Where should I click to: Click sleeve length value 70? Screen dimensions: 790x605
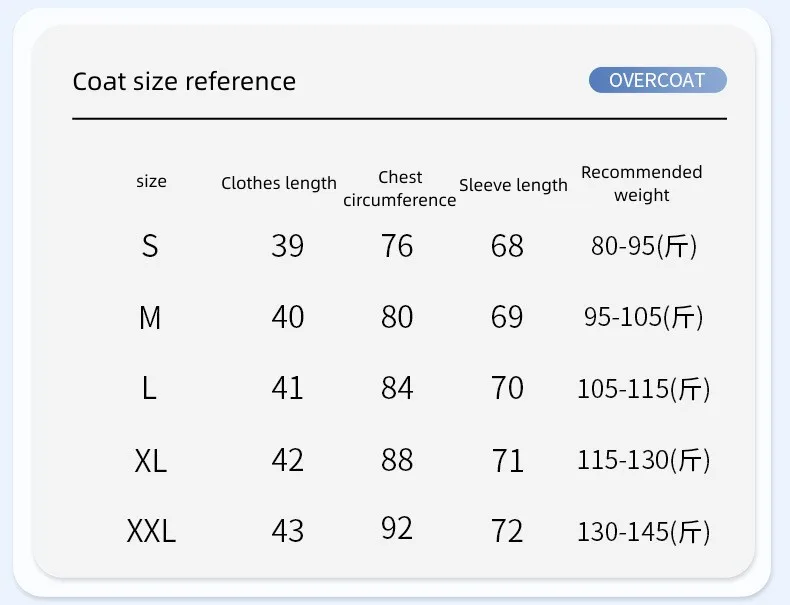[507, 388]
